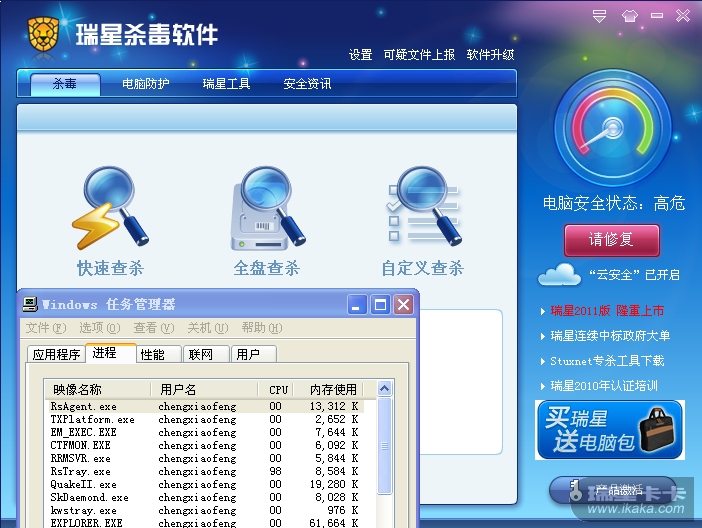This screenshot has width=702, height=528.
Task: Open Task Manager 查看(V) menu
Action: click(x=154, y=328)
